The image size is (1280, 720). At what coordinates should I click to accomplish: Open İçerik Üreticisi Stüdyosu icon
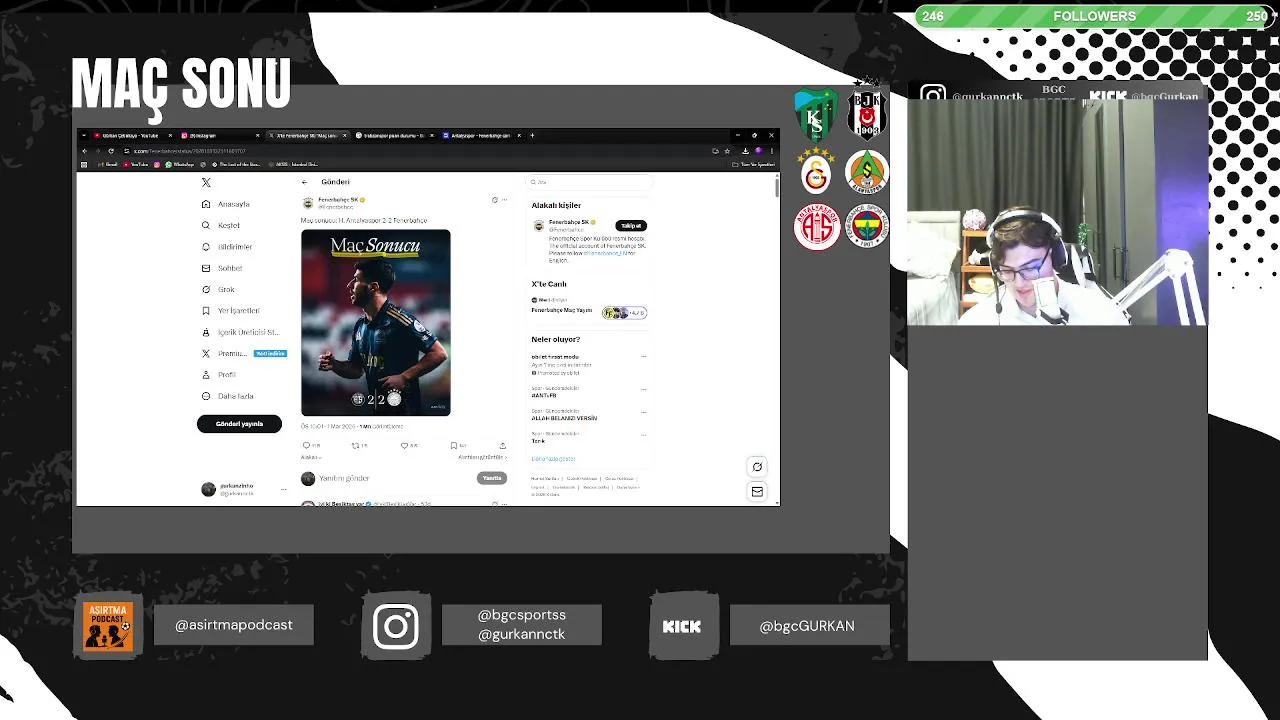(x=206, y=332)
